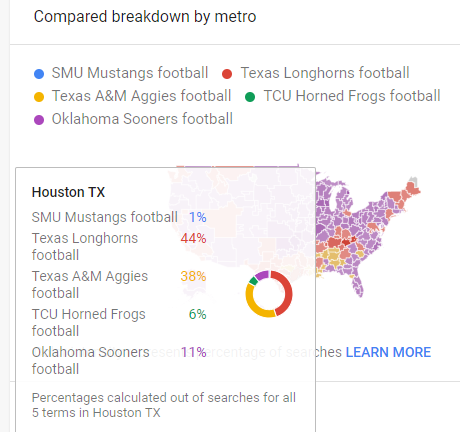This screenshot has height=432, width=460.
Task: Select the salmon Maine region on the map
Action: tap(413, 189)
